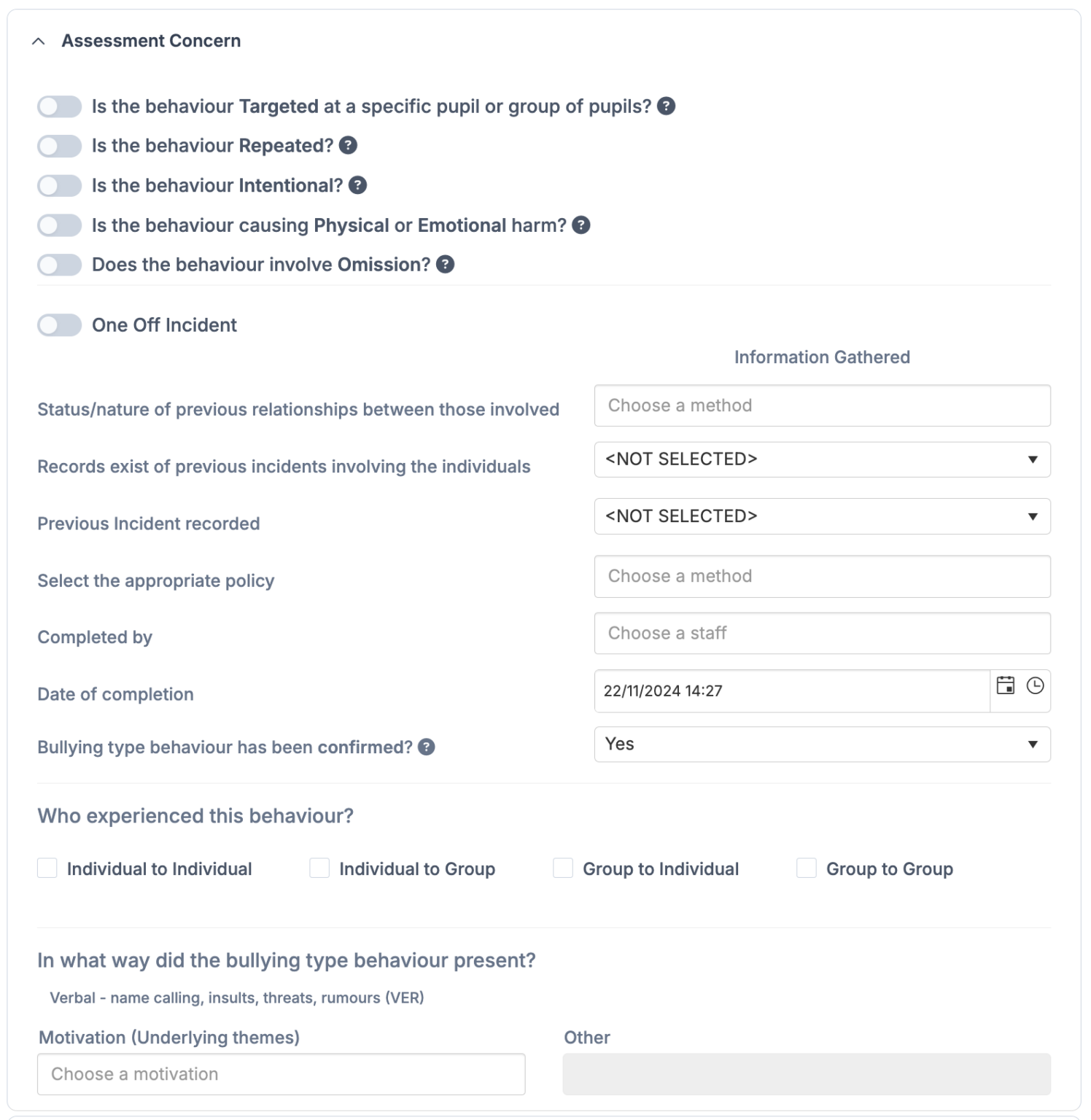Open the Bullying confirmed Yes dropdown
Image resolution: width=1091 pixels, height=1120 pixels.
[x=822, y=744]
